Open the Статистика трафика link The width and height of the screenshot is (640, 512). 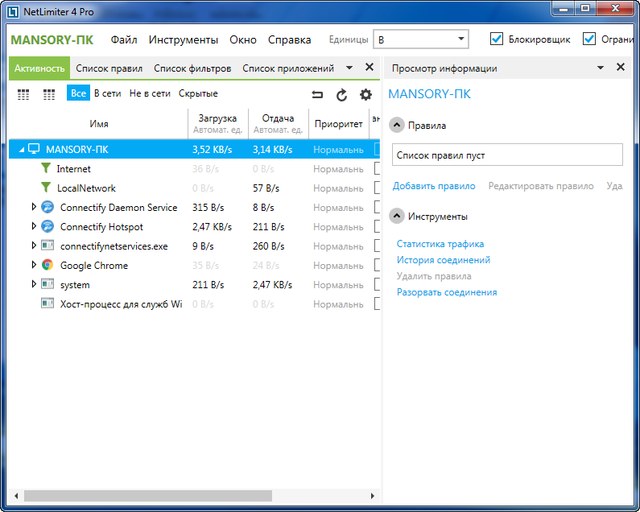coord(440,244)
